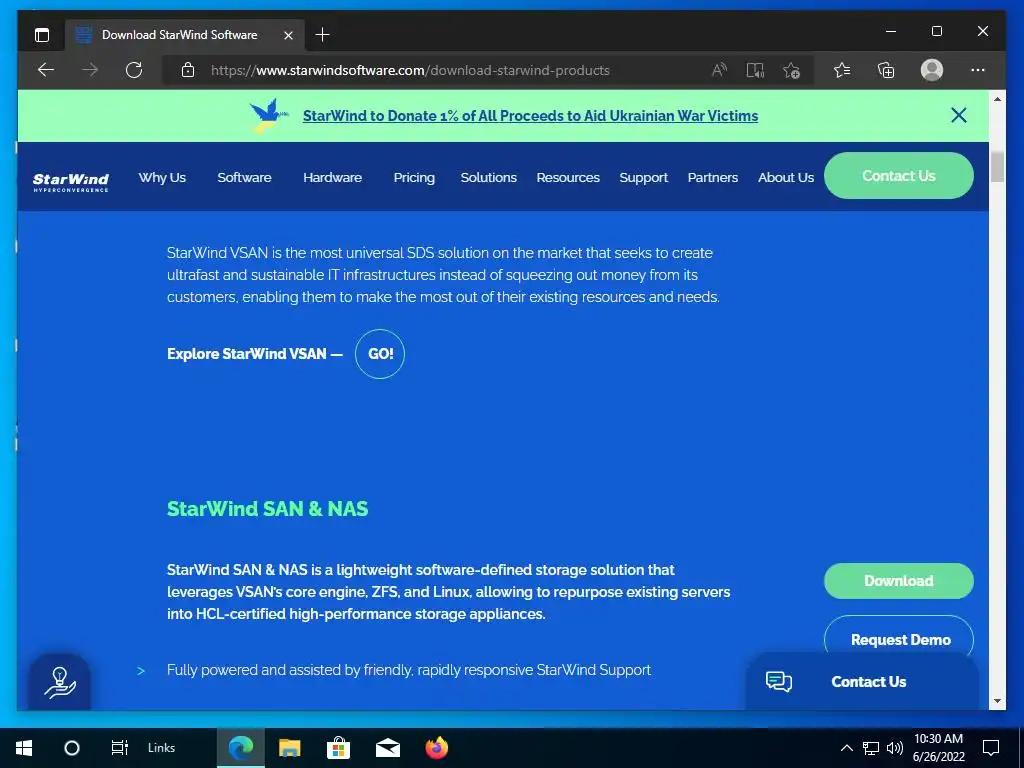The width and height of the screenshot is (1024, 768).
Task: Click the GO! circle button
Action: pyautogui.click(x=380, y=354)
